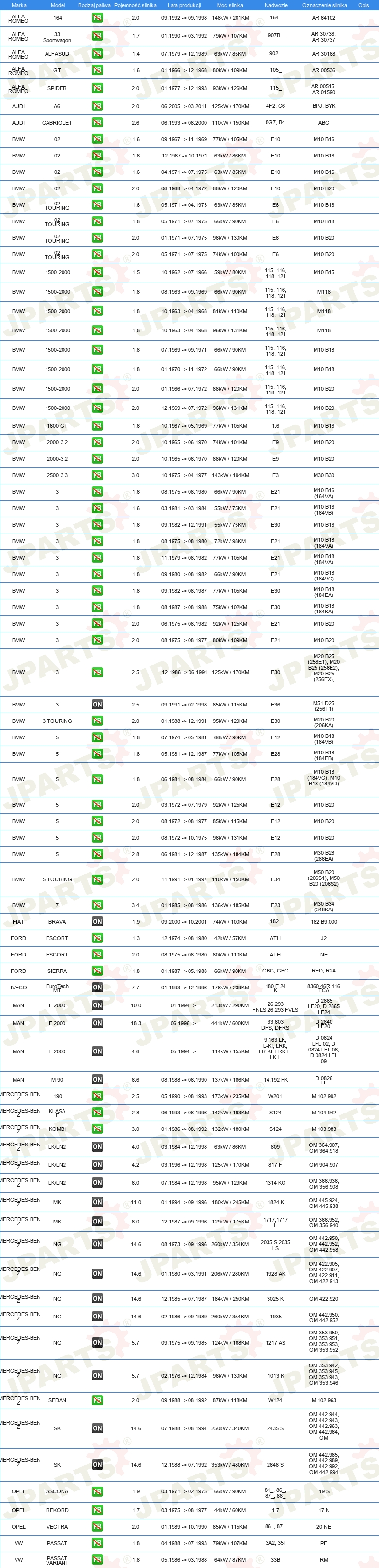Select PB fuel icon in ALFASUD row
The image size is (379, 1568).
(x=97, y=54)
